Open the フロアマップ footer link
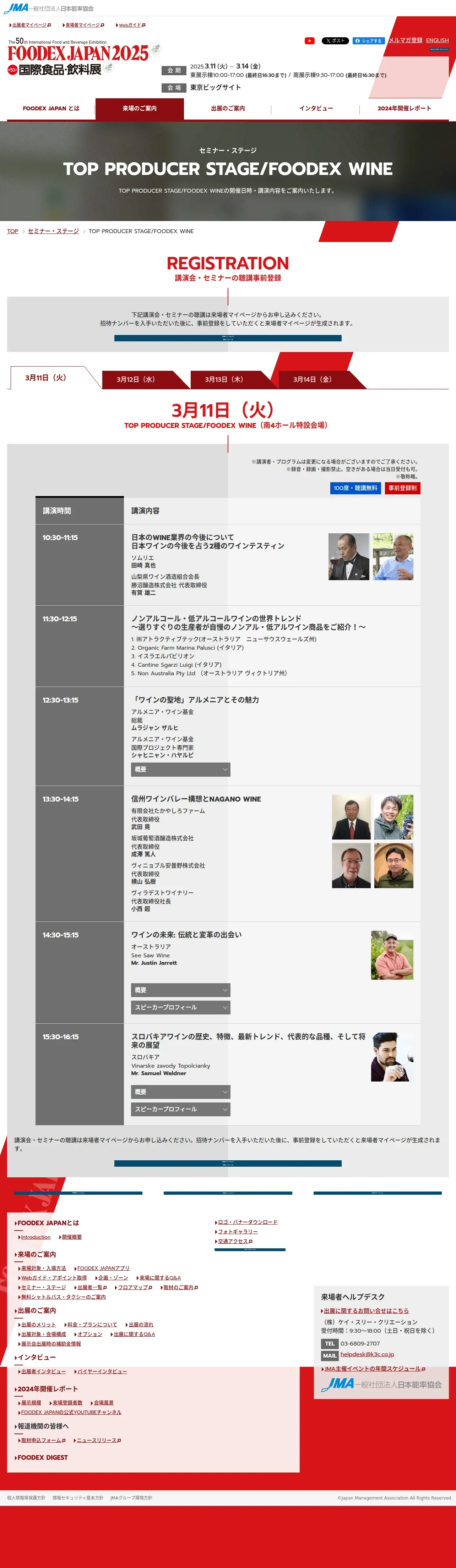 point(134,1287)
